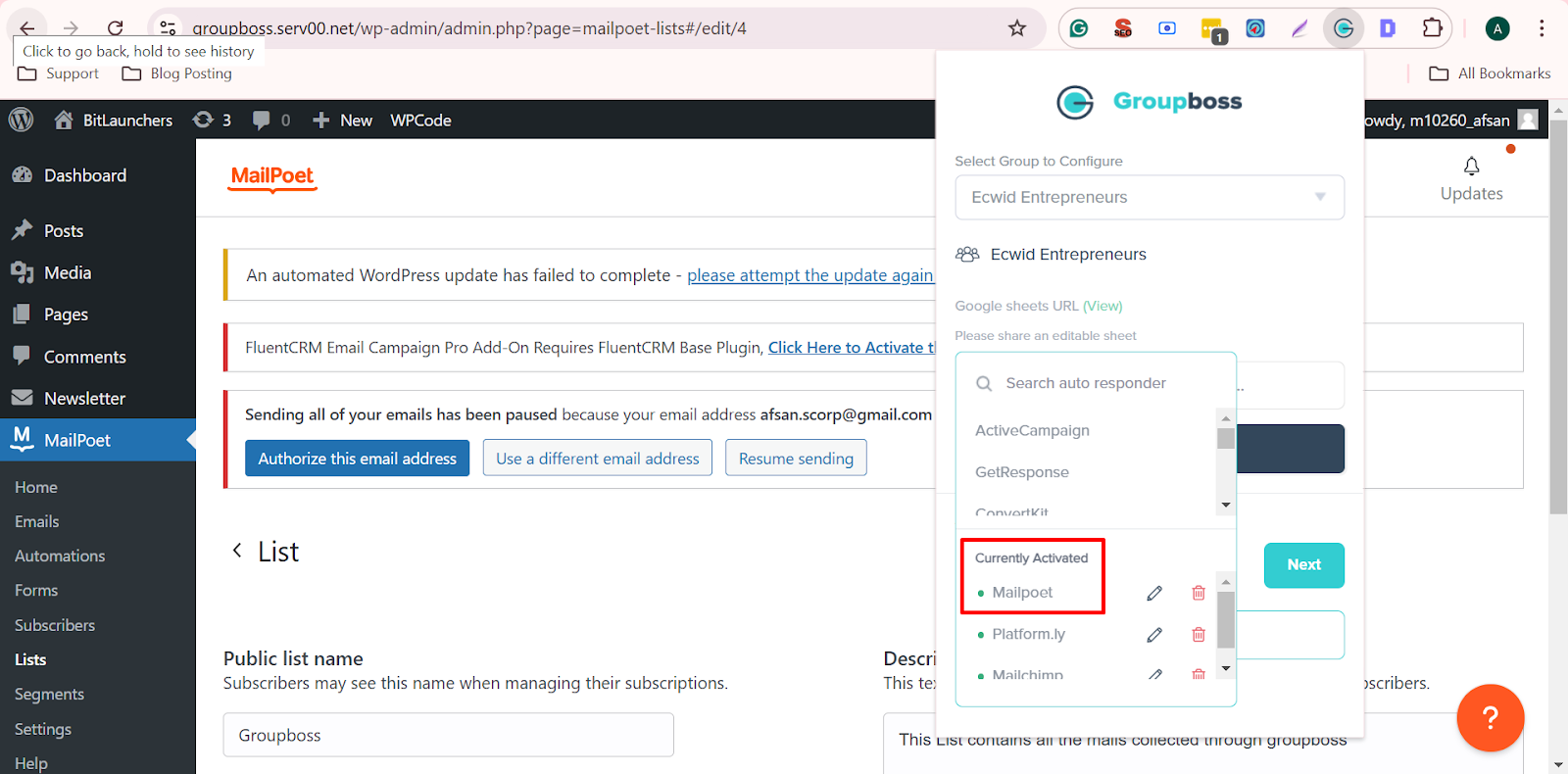Click the Groupboss logo in popup
The width and height of the screenshot is (1568, 774).
click(x=1150, y=102)
